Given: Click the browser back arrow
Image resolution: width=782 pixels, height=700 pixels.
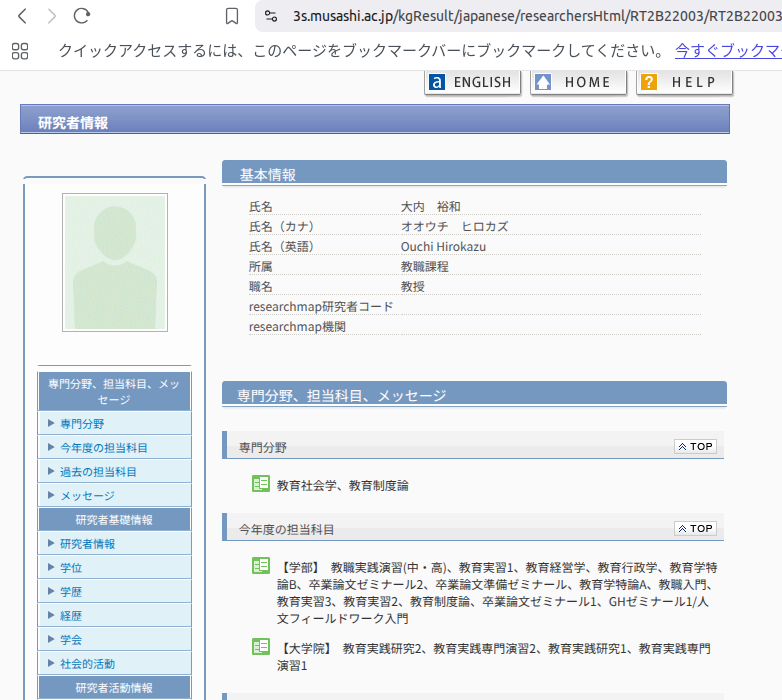Looking at the screenshot, I should (23, 16).
